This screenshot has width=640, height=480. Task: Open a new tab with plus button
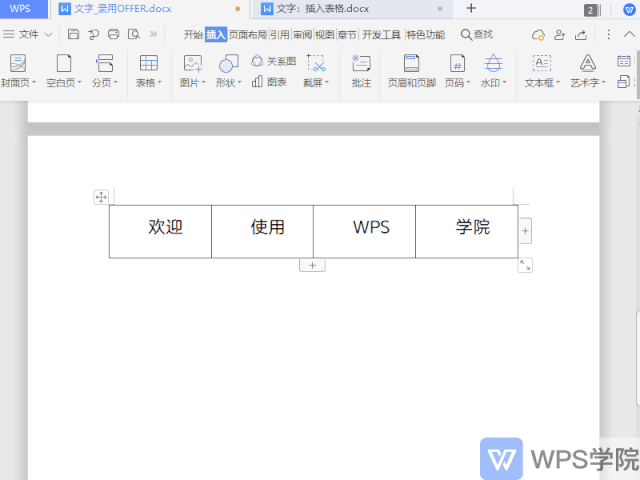[x=471, y=8]
